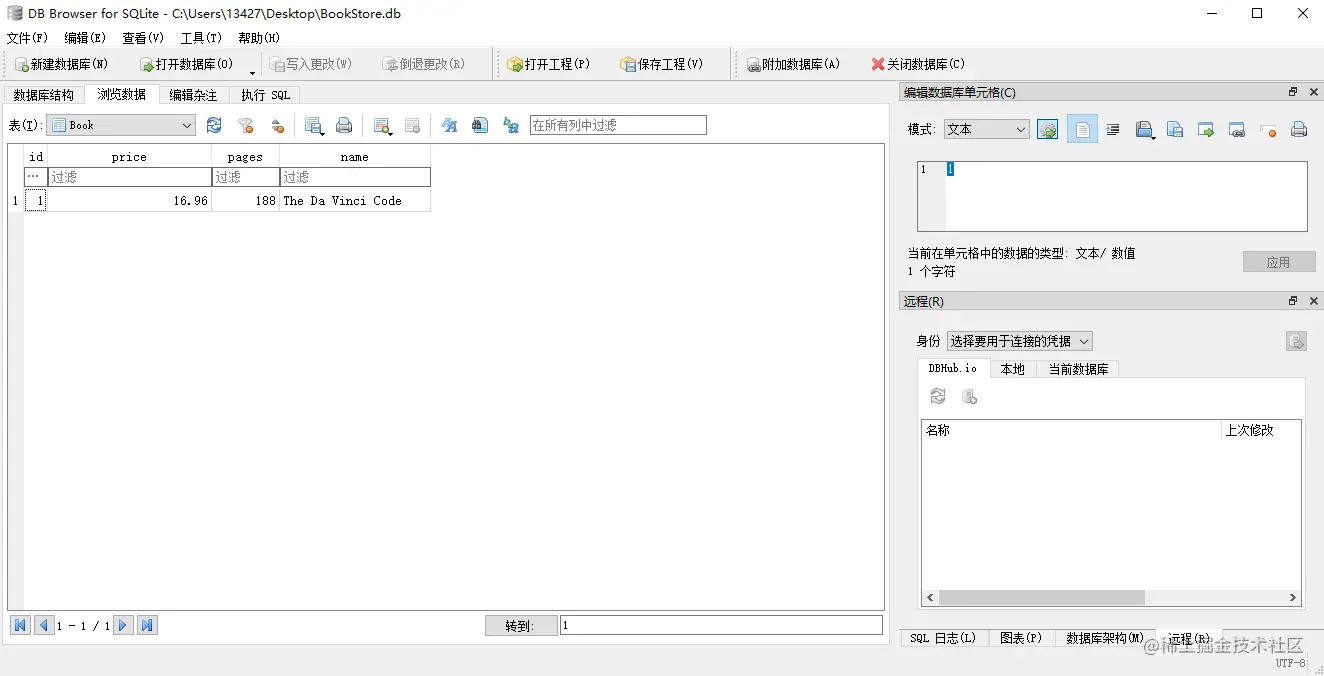Screen dimensions: 1324x676
Task: Click Save Project (保存工程) button
Action: coord(662,64)
